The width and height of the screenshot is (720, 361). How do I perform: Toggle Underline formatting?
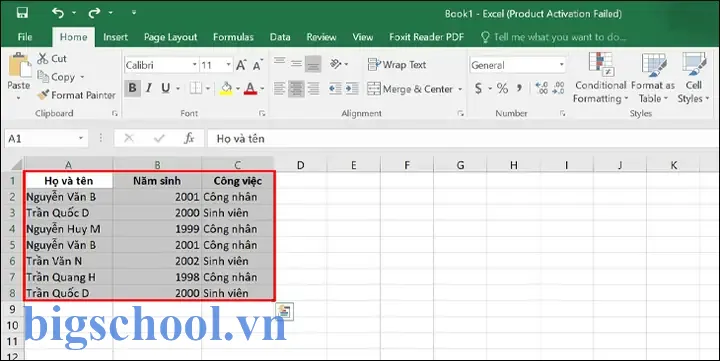[165, 88]
